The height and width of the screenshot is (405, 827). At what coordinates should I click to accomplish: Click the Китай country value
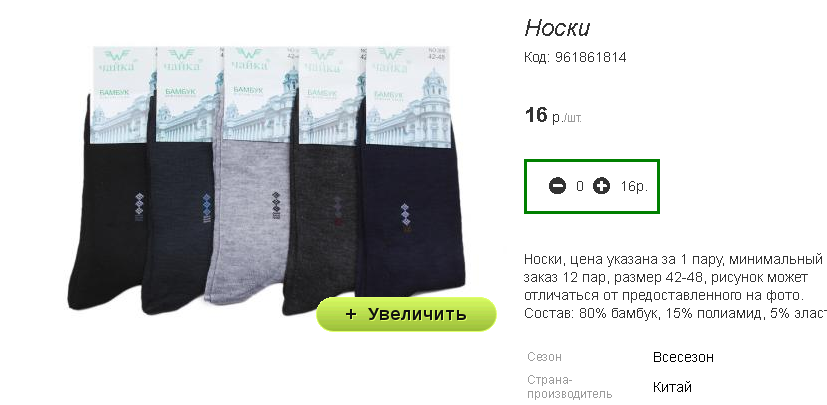coord(672,387)
